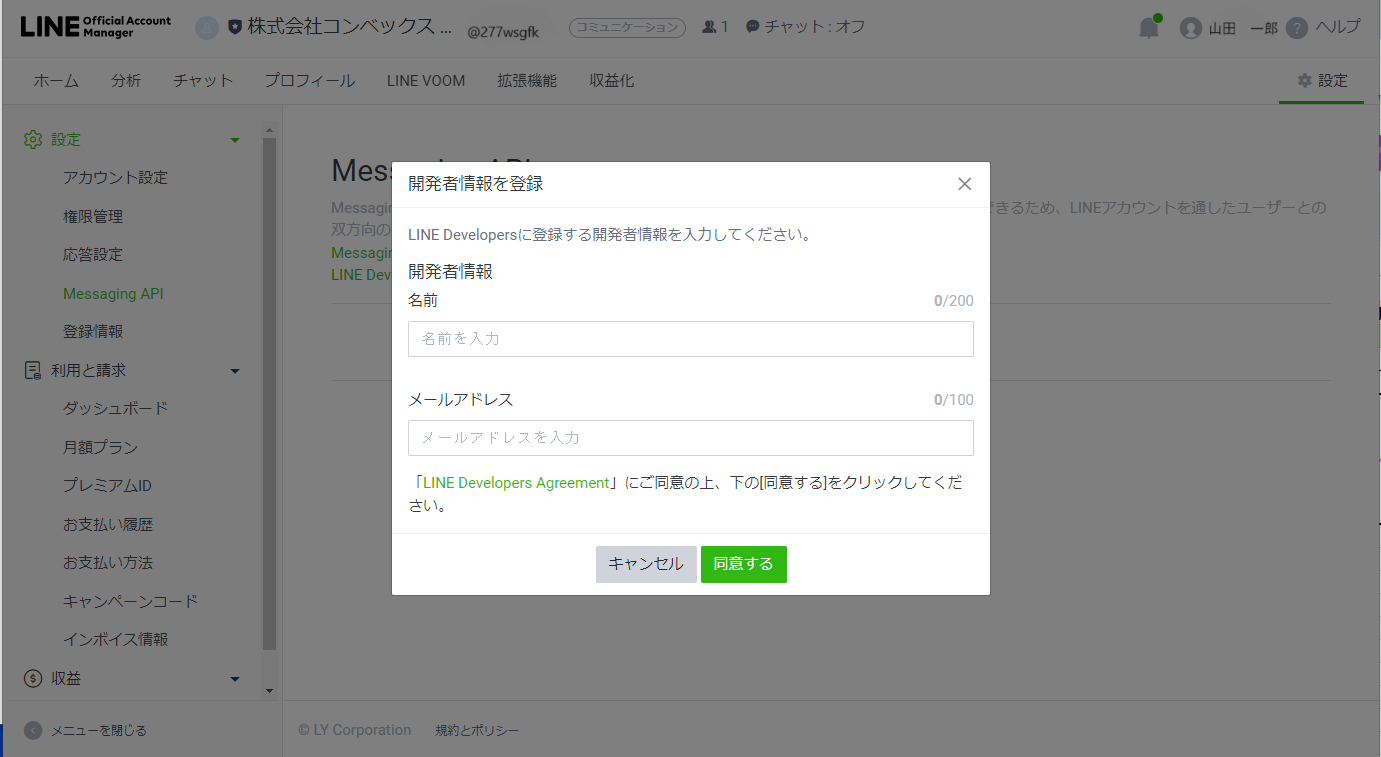Screen dimensions: 1381x757
Task: Click the LINE Official Account Manager logo
Action: pos(96,27)
